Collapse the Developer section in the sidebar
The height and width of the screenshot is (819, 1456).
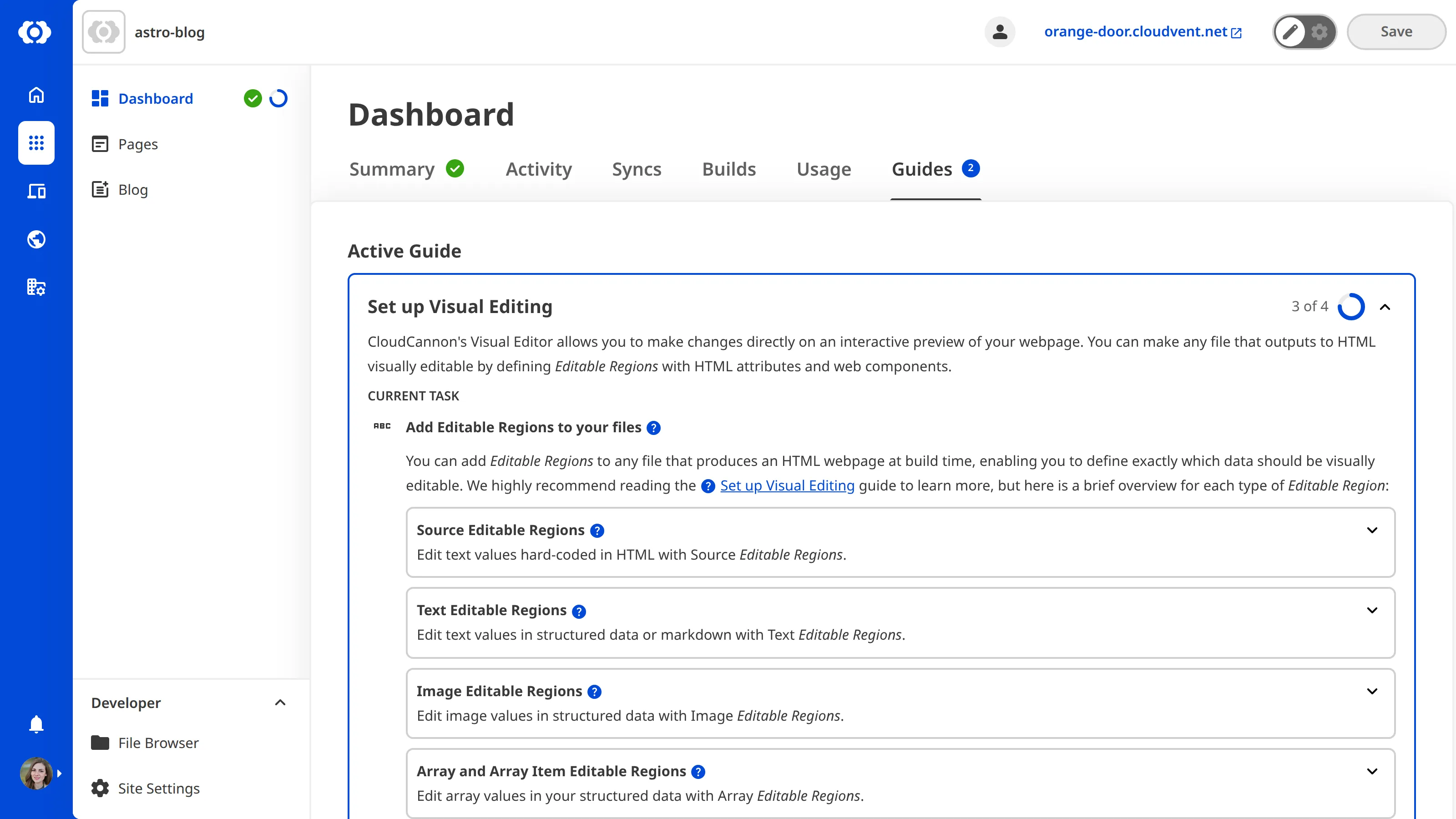click(280, 703)
